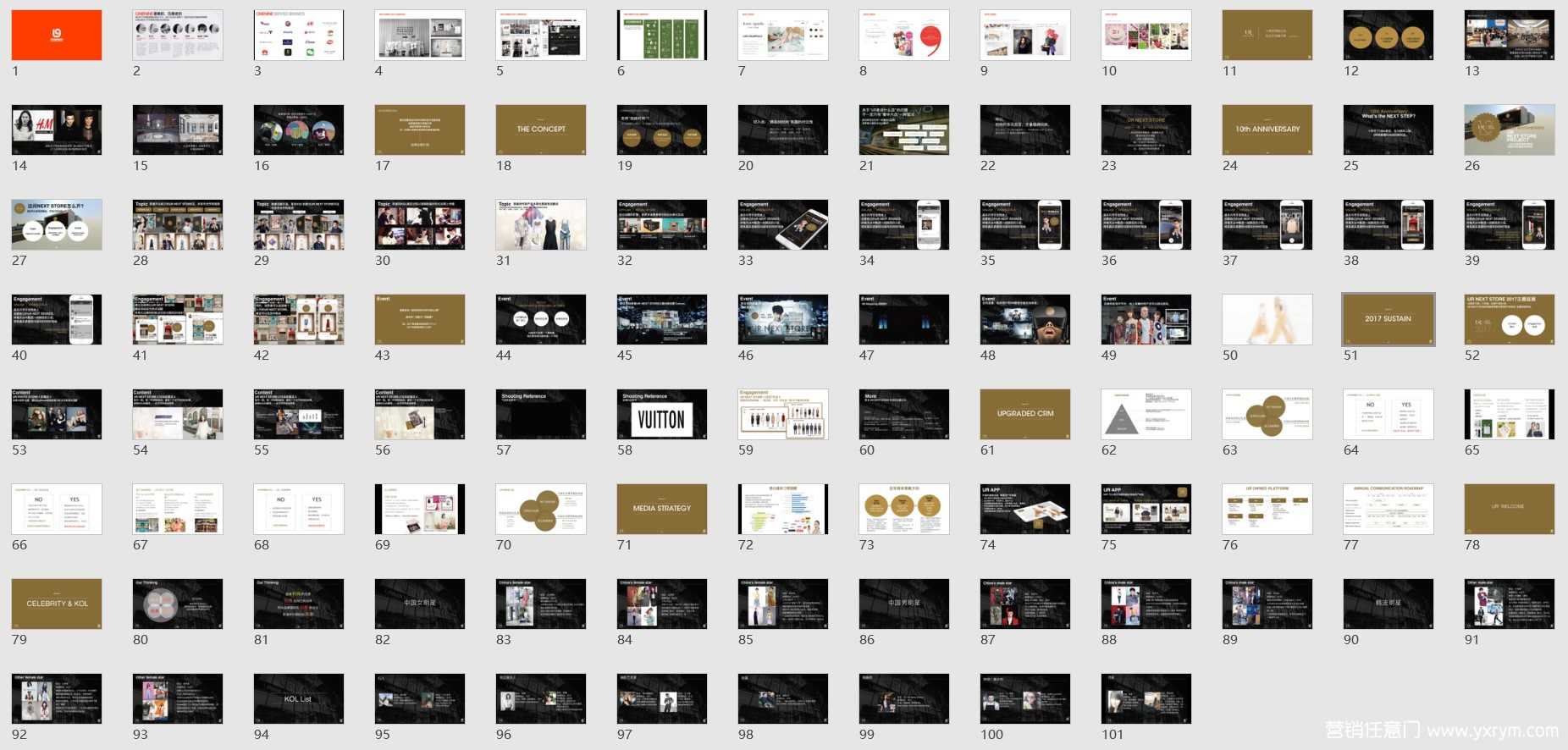The height and width of the screenshot is (750, 1568).
Task: Select Event slide 48 with VR headset
Action: (1025, 319)
